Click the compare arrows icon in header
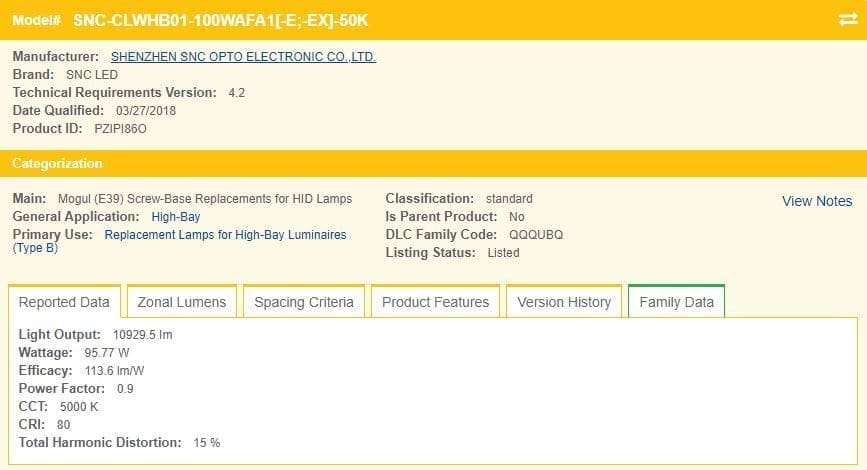This screenshot has height=470, width=867. 848,20
